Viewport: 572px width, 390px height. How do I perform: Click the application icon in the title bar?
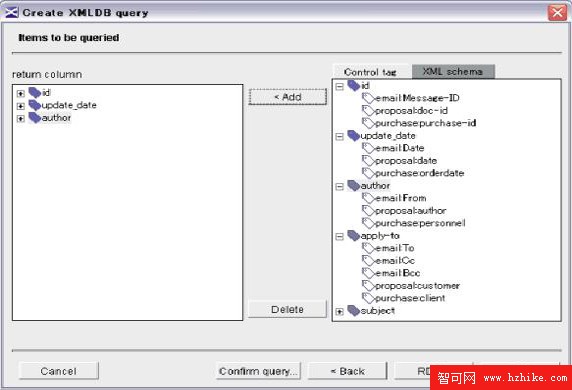click(11, 12)
